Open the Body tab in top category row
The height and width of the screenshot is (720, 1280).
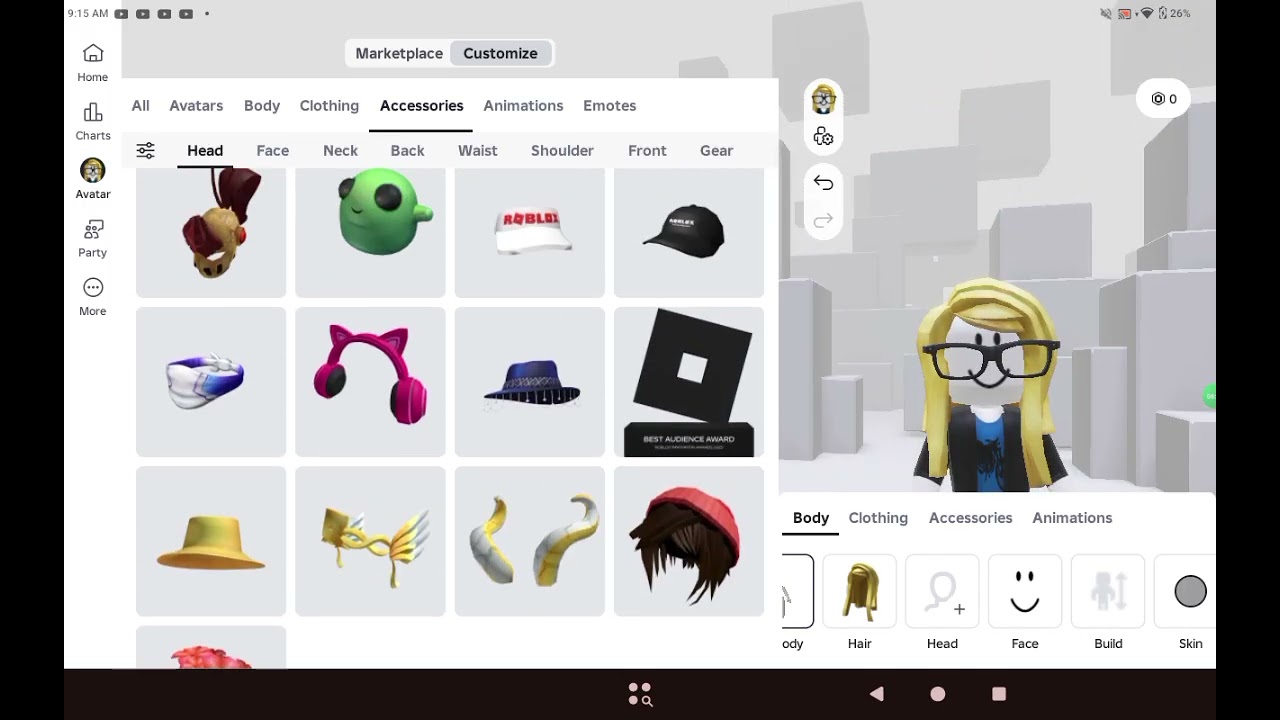[262, 106]
